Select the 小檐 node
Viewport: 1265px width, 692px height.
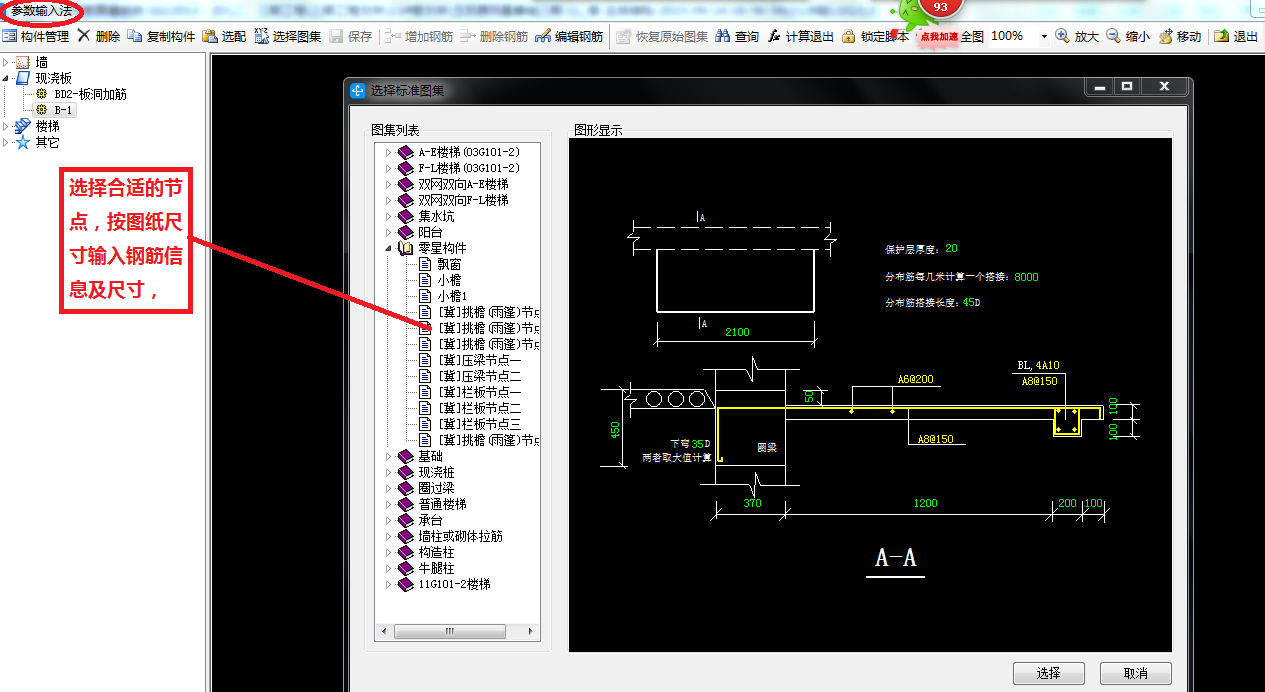click(449, 280)
